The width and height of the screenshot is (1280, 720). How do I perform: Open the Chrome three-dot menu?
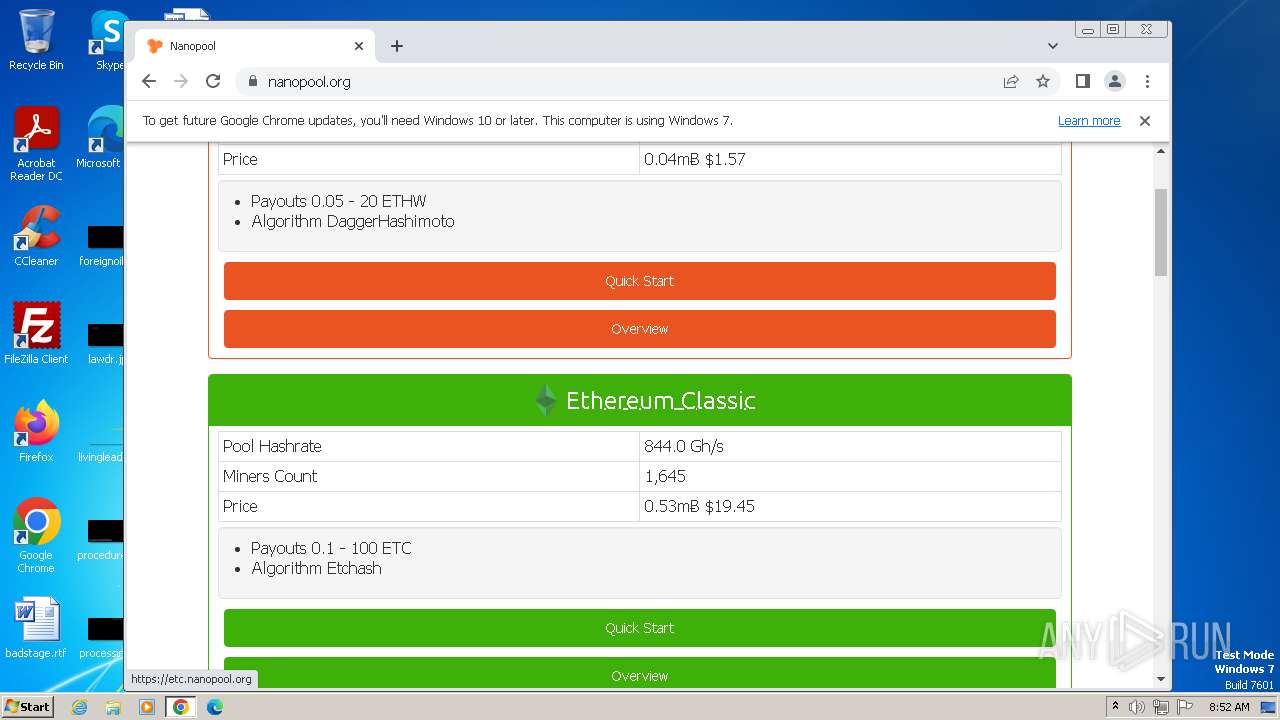(x=1147, y=82)
